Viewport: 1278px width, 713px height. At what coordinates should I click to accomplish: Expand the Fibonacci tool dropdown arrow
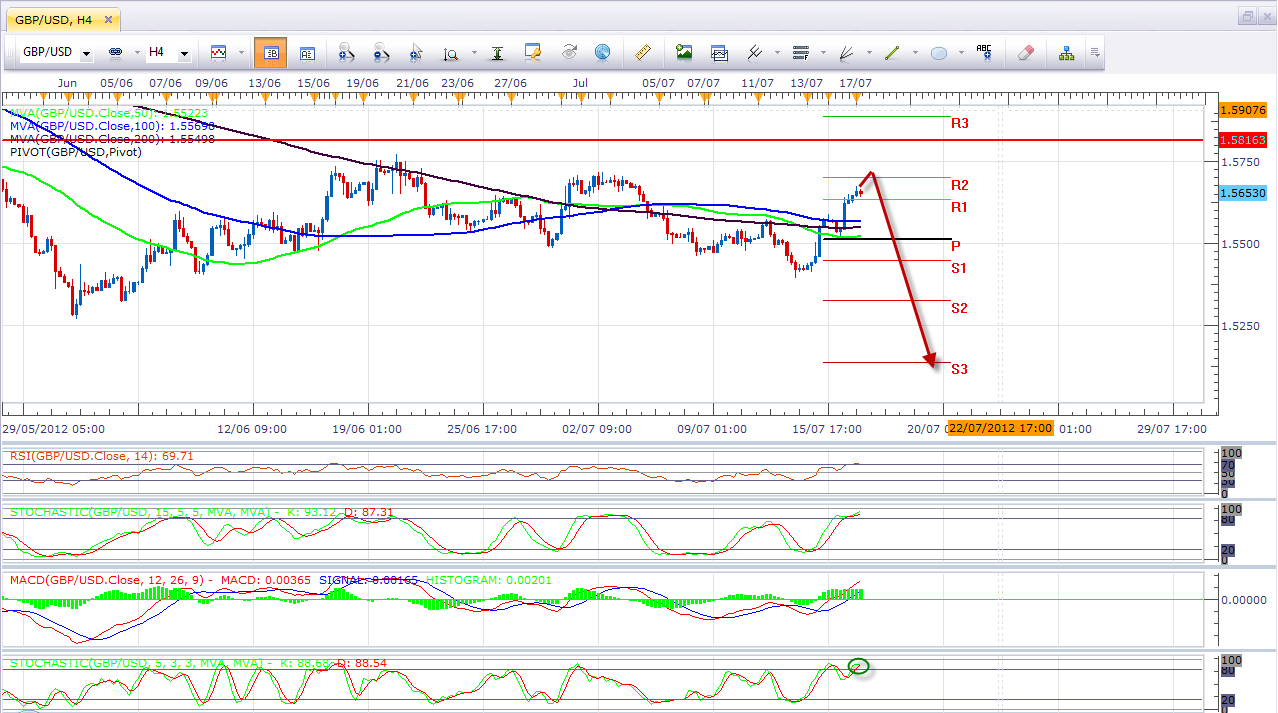point(822,53)
